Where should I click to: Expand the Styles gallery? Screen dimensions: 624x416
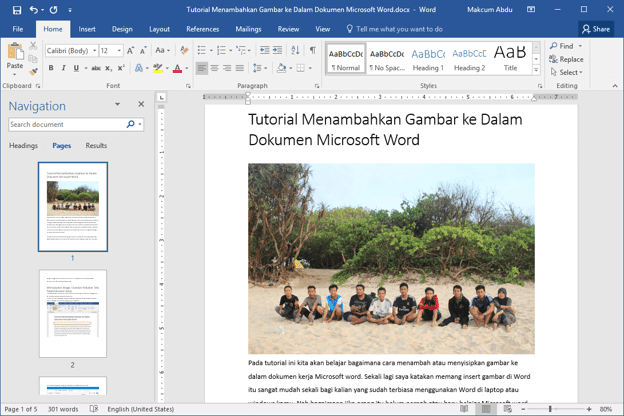[x=536, y=70]
